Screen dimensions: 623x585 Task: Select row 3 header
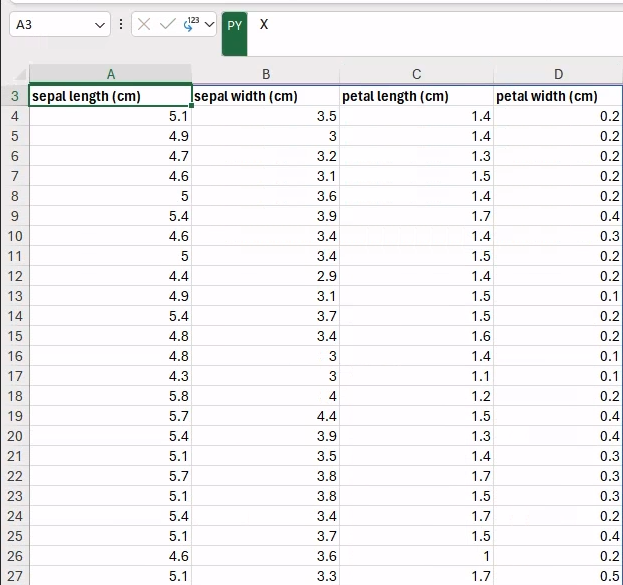coord(15,96)
